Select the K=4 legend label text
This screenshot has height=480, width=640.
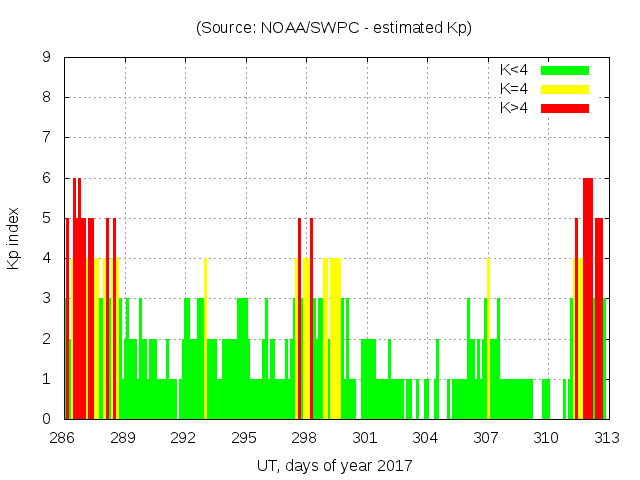click(513, 89)
